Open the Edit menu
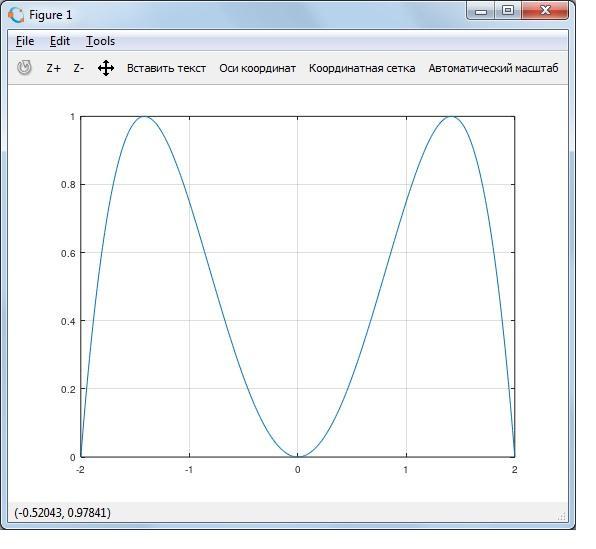Viewport: 596px width, 549px height. (60, 41)
